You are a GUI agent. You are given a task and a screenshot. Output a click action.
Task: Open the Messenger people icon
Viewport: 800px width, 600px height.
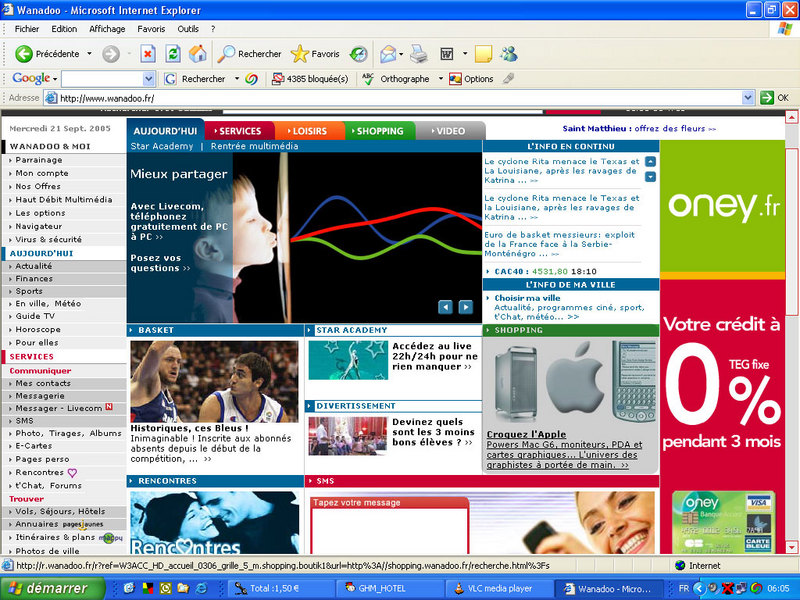coord(509,54)
